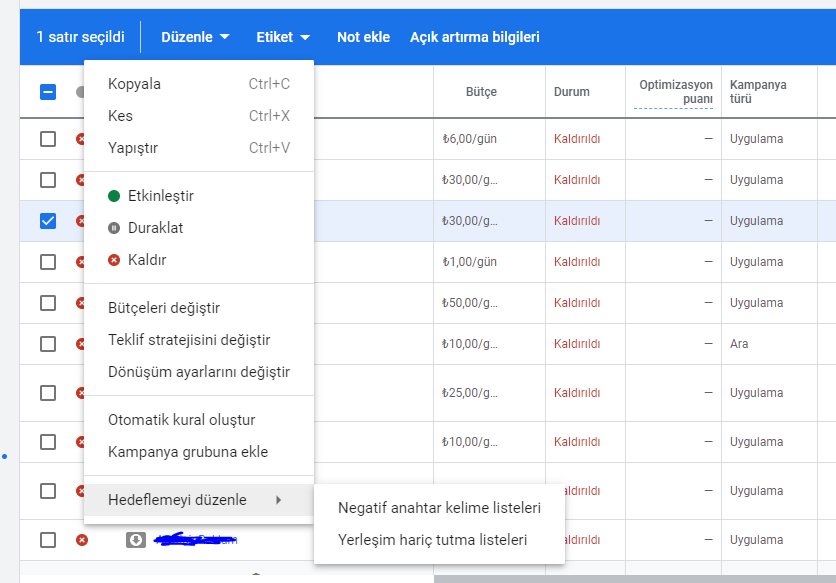This screenshot has width=836, height=583.
Task: Click the ₺25,00 budget cell
Action: 470,393
